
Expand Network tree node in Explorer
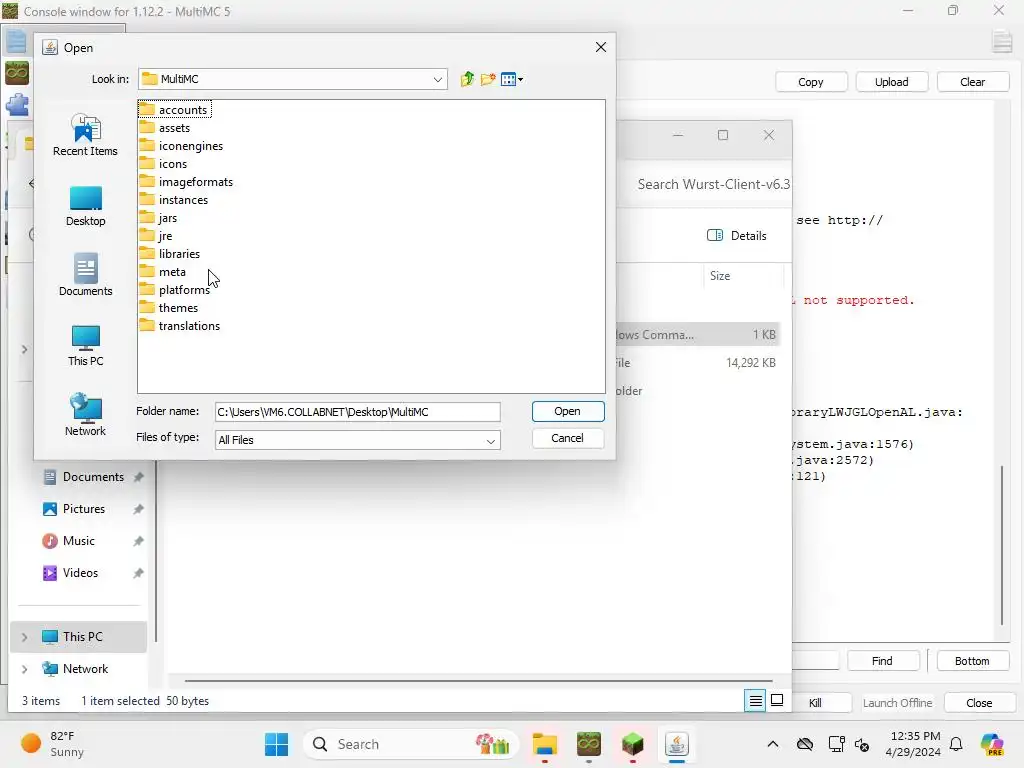pos(25,669)
